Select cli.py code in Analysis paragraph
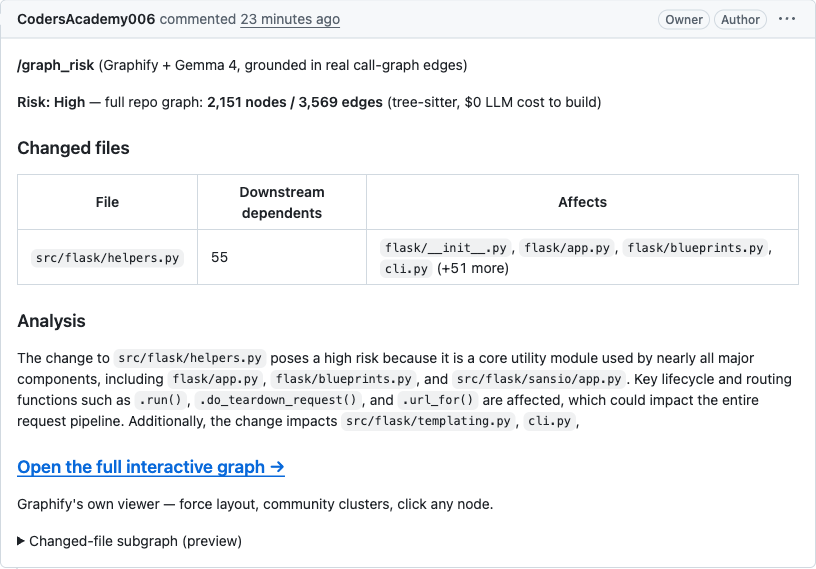 [x=550, y=421]
